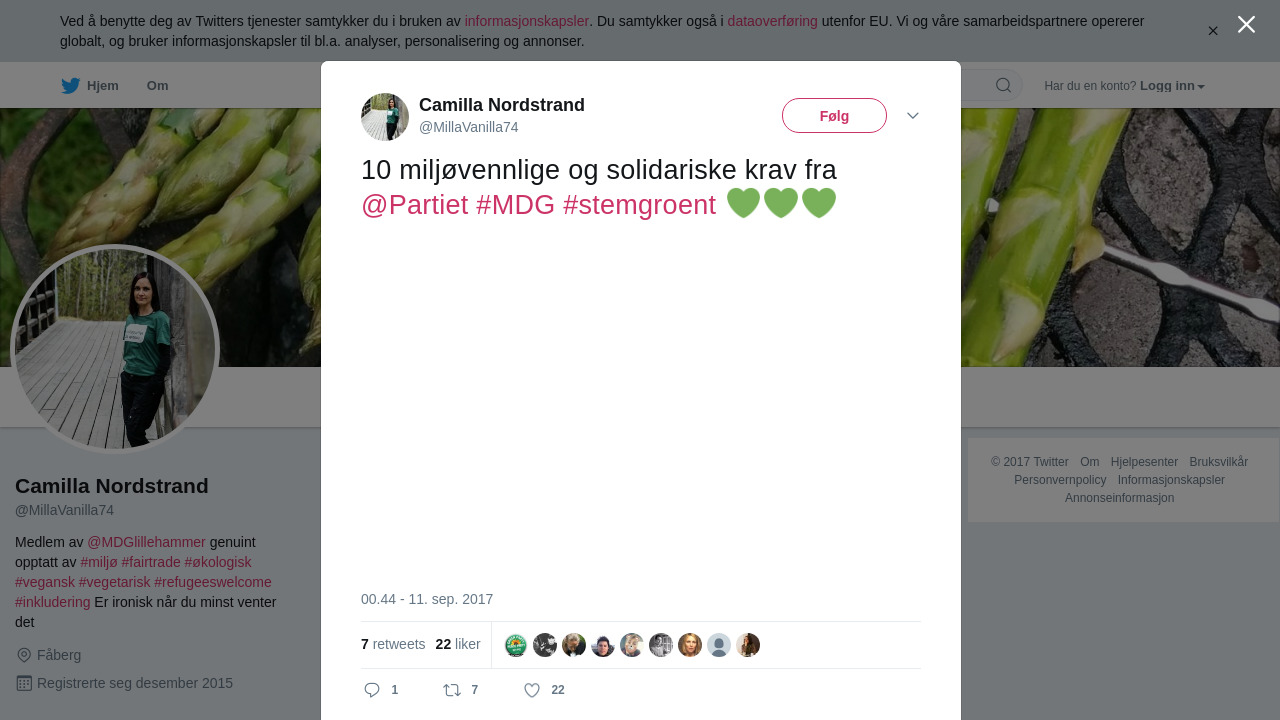
Task: Close the tweet overlay with large X
Action: pyautogui.click(x=1246, y=24)
